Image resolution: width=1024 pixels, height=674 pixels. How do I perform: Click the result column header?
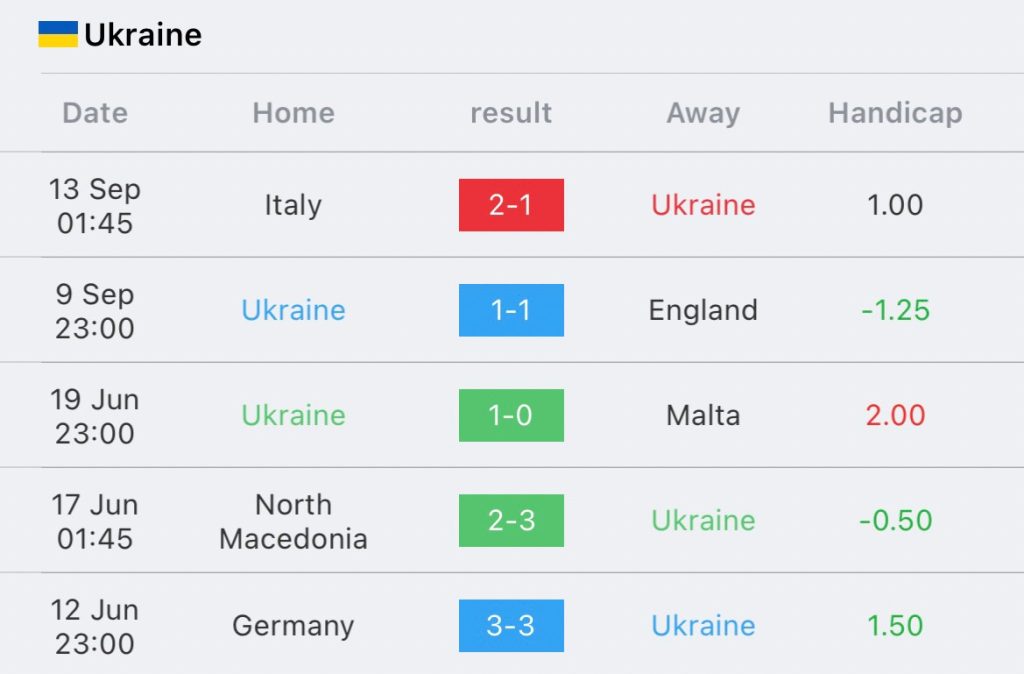511,113
